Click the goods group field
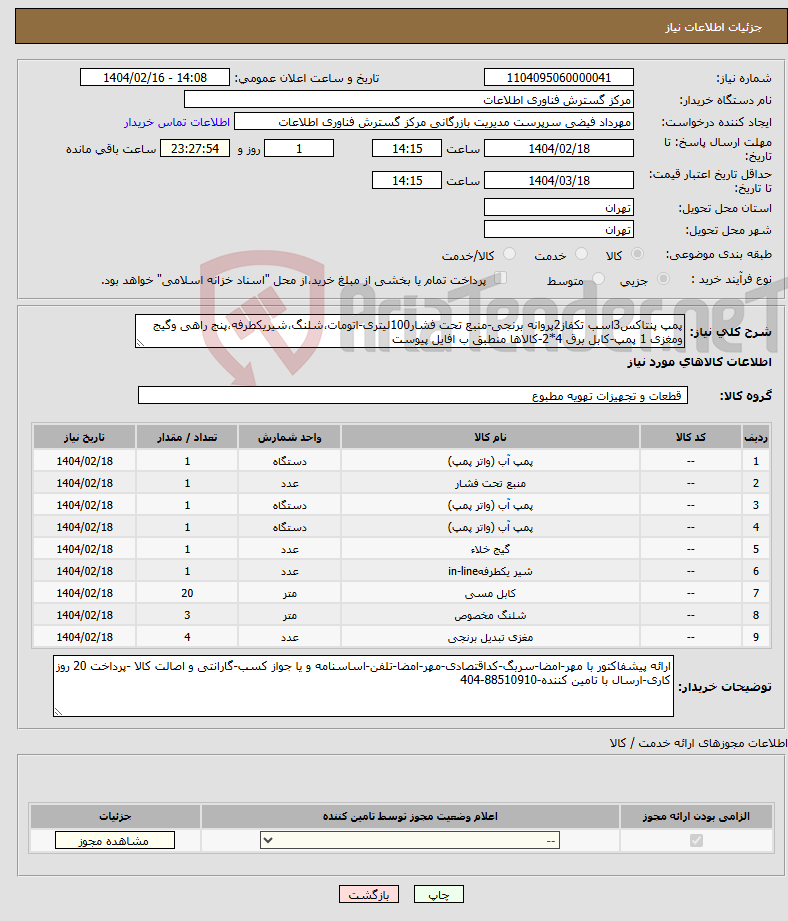 (413, 395)
